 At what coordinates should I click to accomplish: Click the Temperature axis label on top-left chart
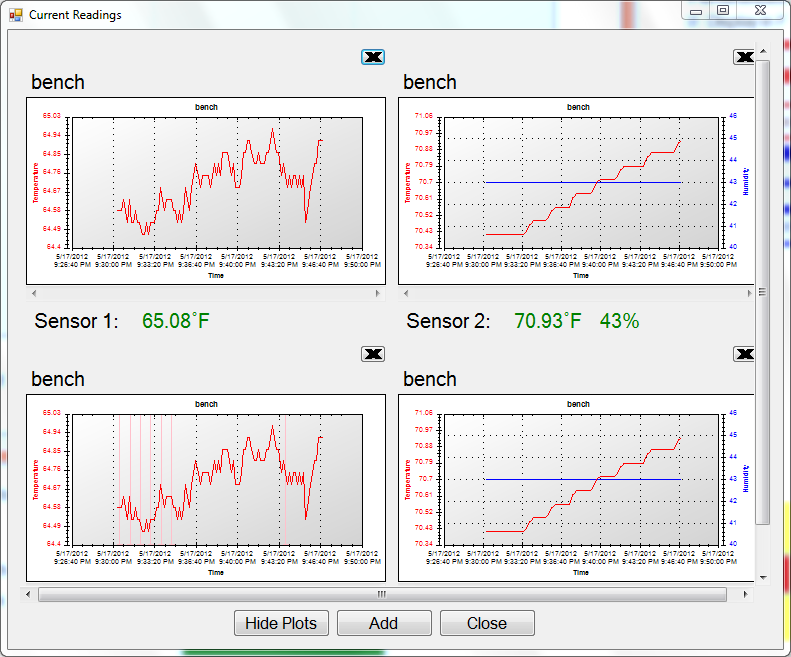[35, 183]
